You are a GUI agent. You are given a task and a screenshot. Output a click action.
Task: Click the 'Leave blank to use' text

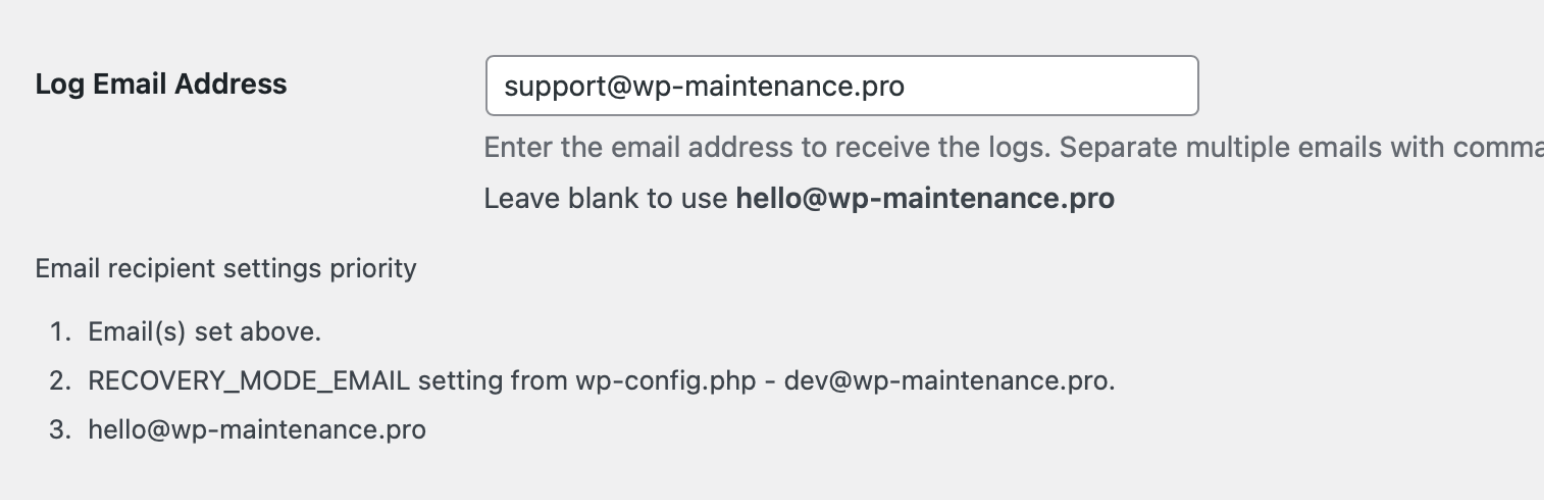pyautogui.click(x=606, y=199)
